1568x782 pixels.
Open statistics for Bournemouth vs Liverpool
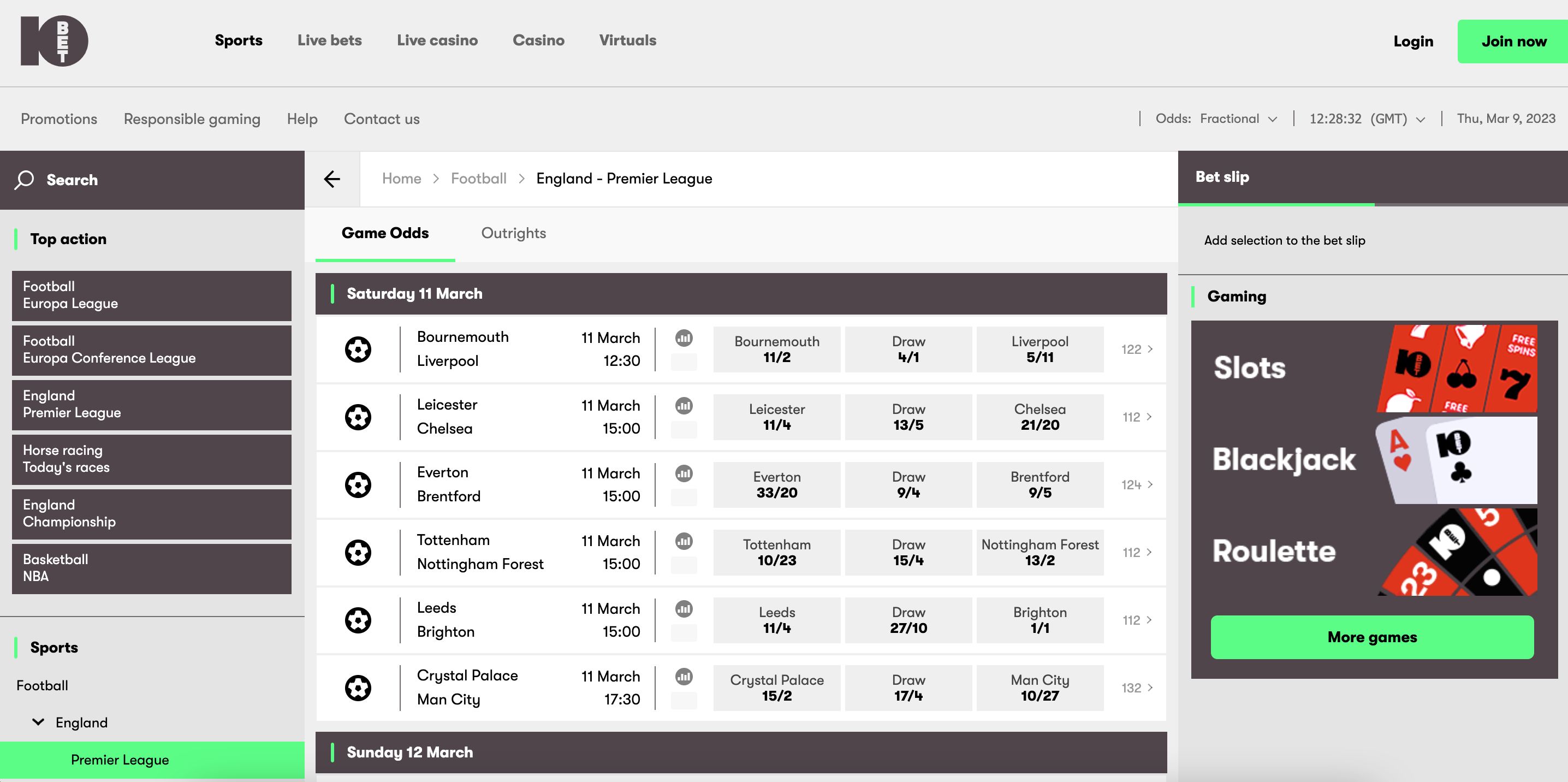pyautogui.click(x=684, y=339)
